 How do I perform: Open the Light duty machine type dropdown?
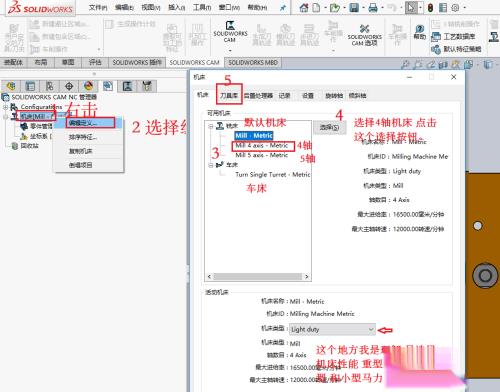click(x=332, y=329)
